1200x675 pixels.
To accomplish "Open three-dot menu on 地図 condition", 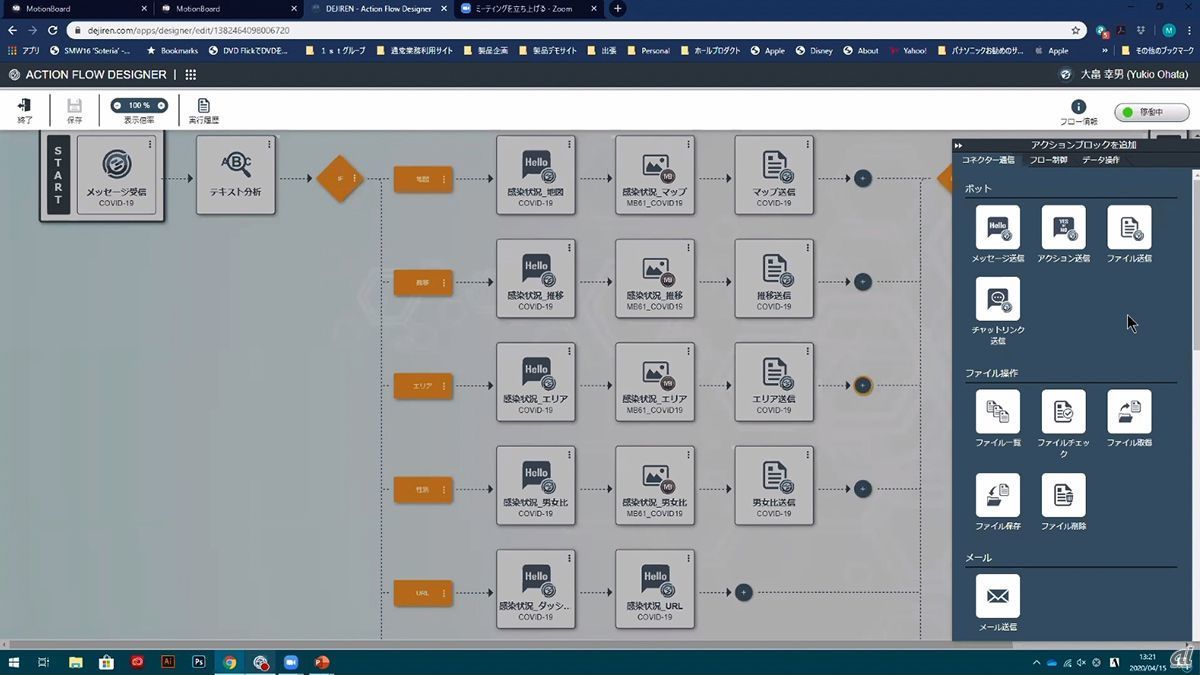I will [444, 179].
